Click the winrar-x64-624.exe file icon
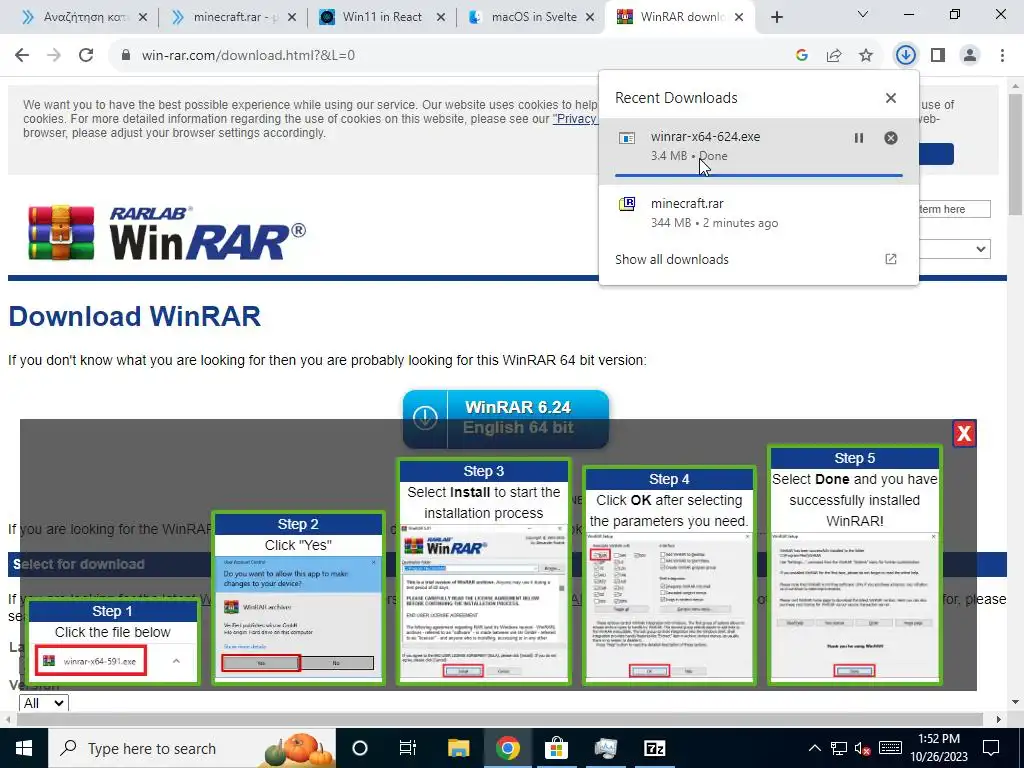1024x768 pixels. click(x=627, y=138)
